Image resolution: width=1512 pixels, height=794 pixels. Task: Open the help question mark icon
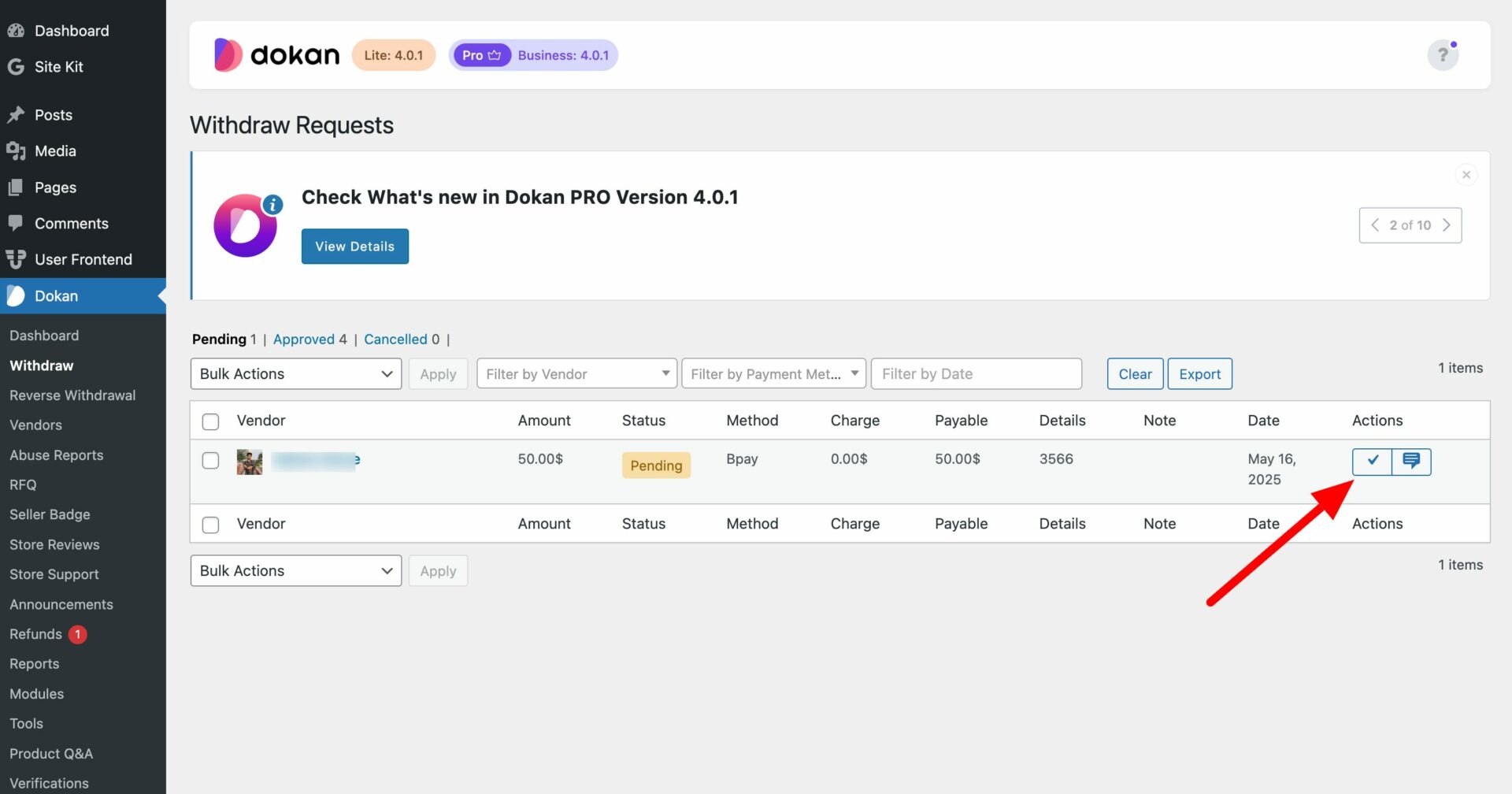1443,55
